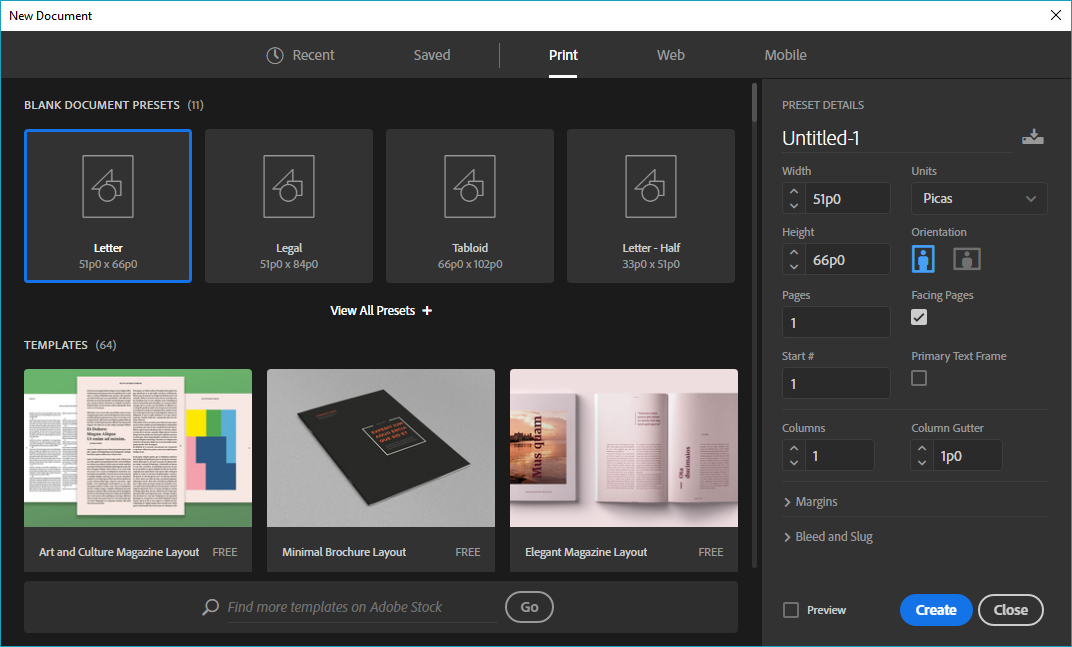Image resolution: width=1072 pixels, height=647 pixels.
Task: Save the current document preset
Action: [x=1033, y=136]
